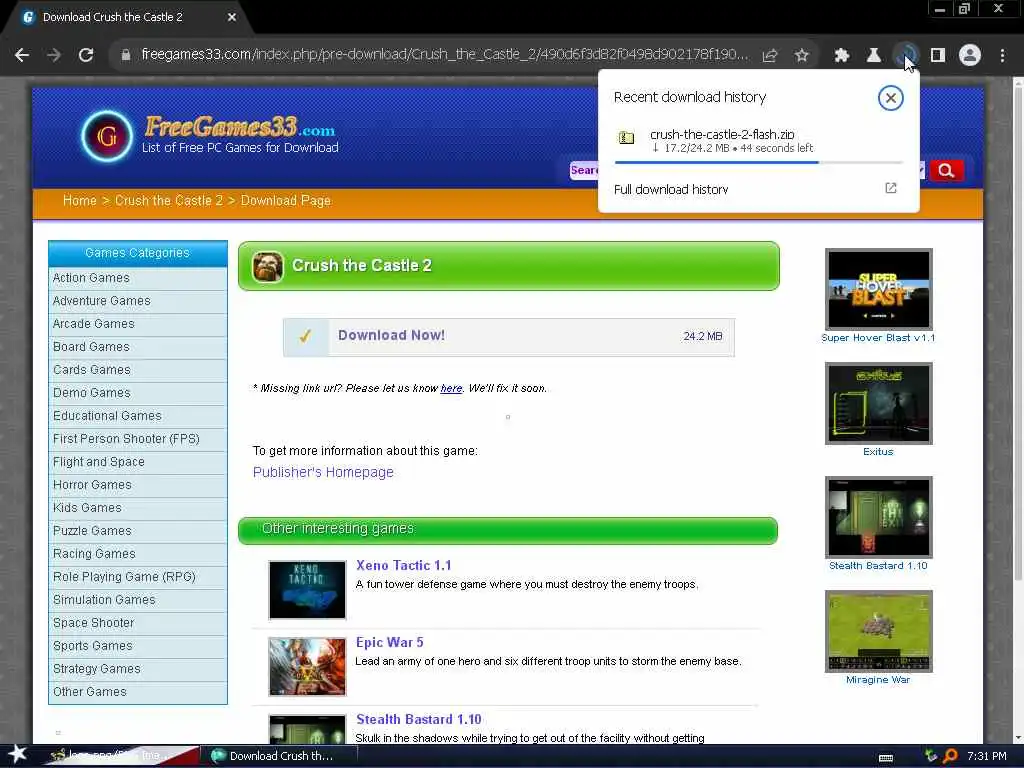Click the crush-the-castle-2-flash.zip file icon
Viewport: 1024px width, 768px height.
click(x=626, y=138)
